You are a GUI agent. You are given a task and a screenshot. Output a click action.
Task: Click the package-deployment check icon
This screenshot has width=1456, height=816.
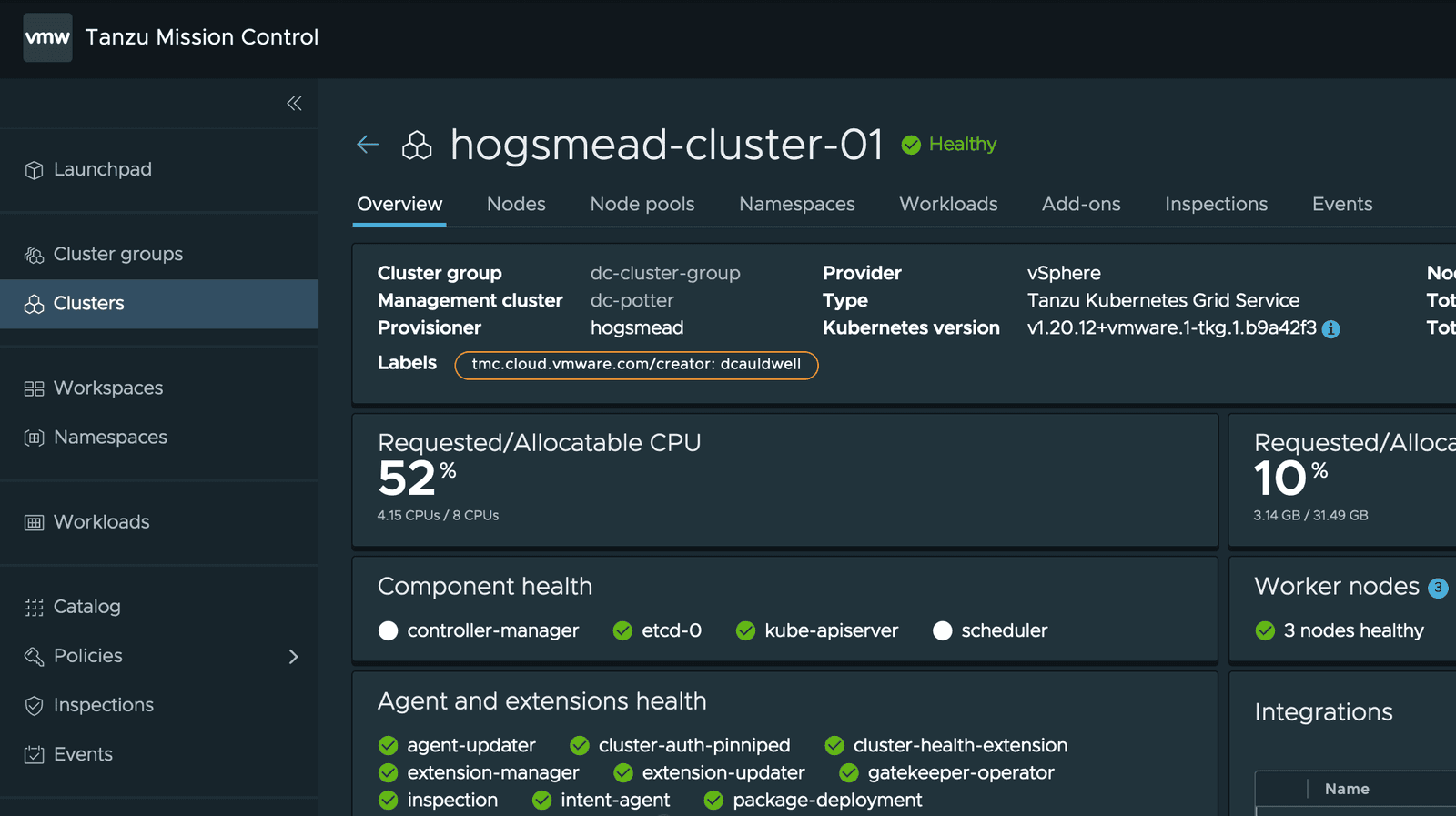pos(714,801)
